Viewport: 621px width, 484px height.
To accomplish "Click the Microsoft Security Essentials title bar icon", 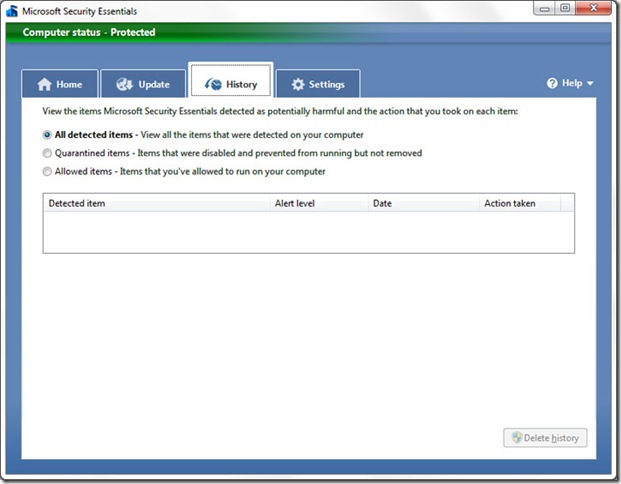I will pos(12,11).
